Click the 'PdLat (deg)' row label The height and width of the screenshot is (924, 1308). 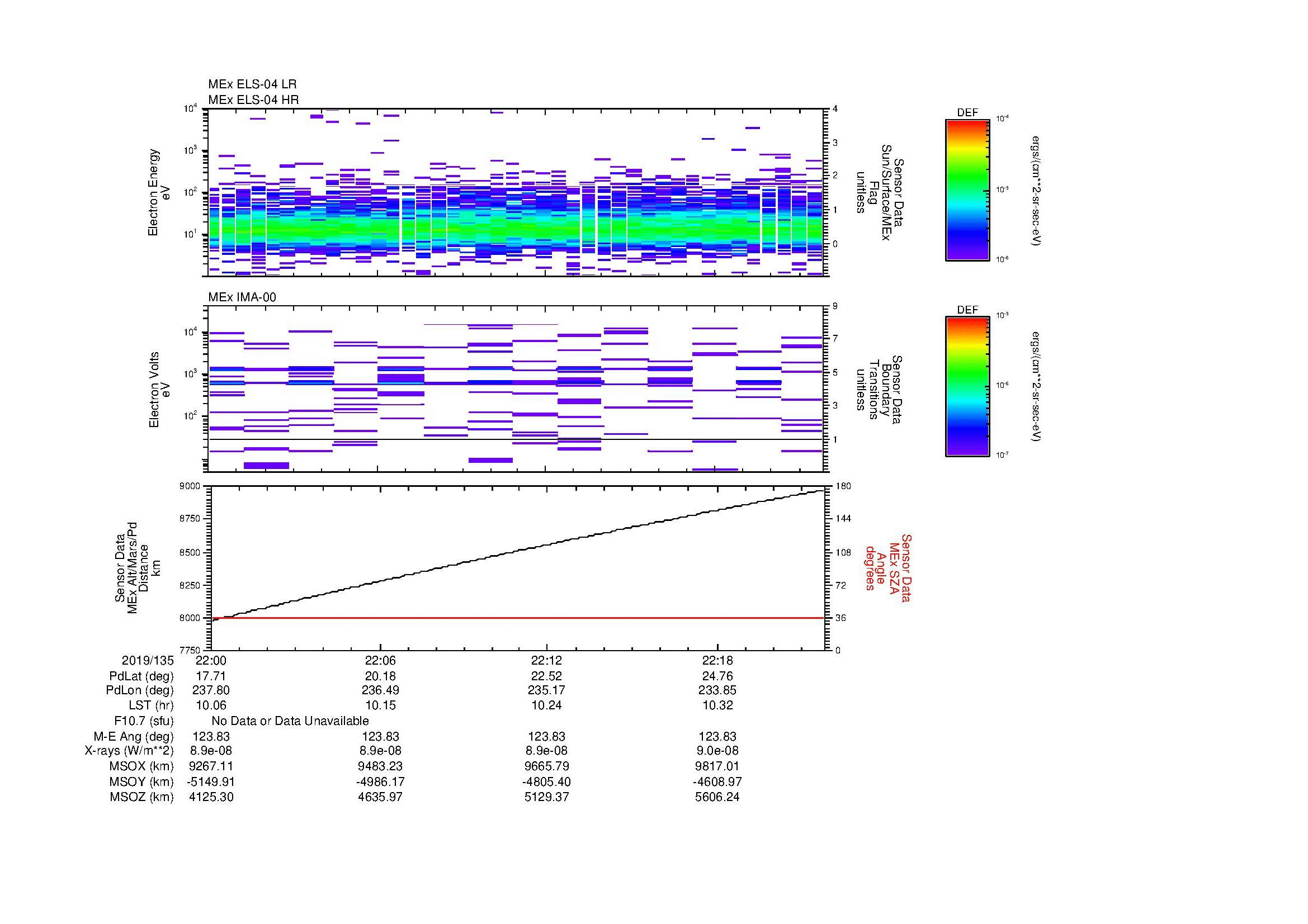[141, 676]
